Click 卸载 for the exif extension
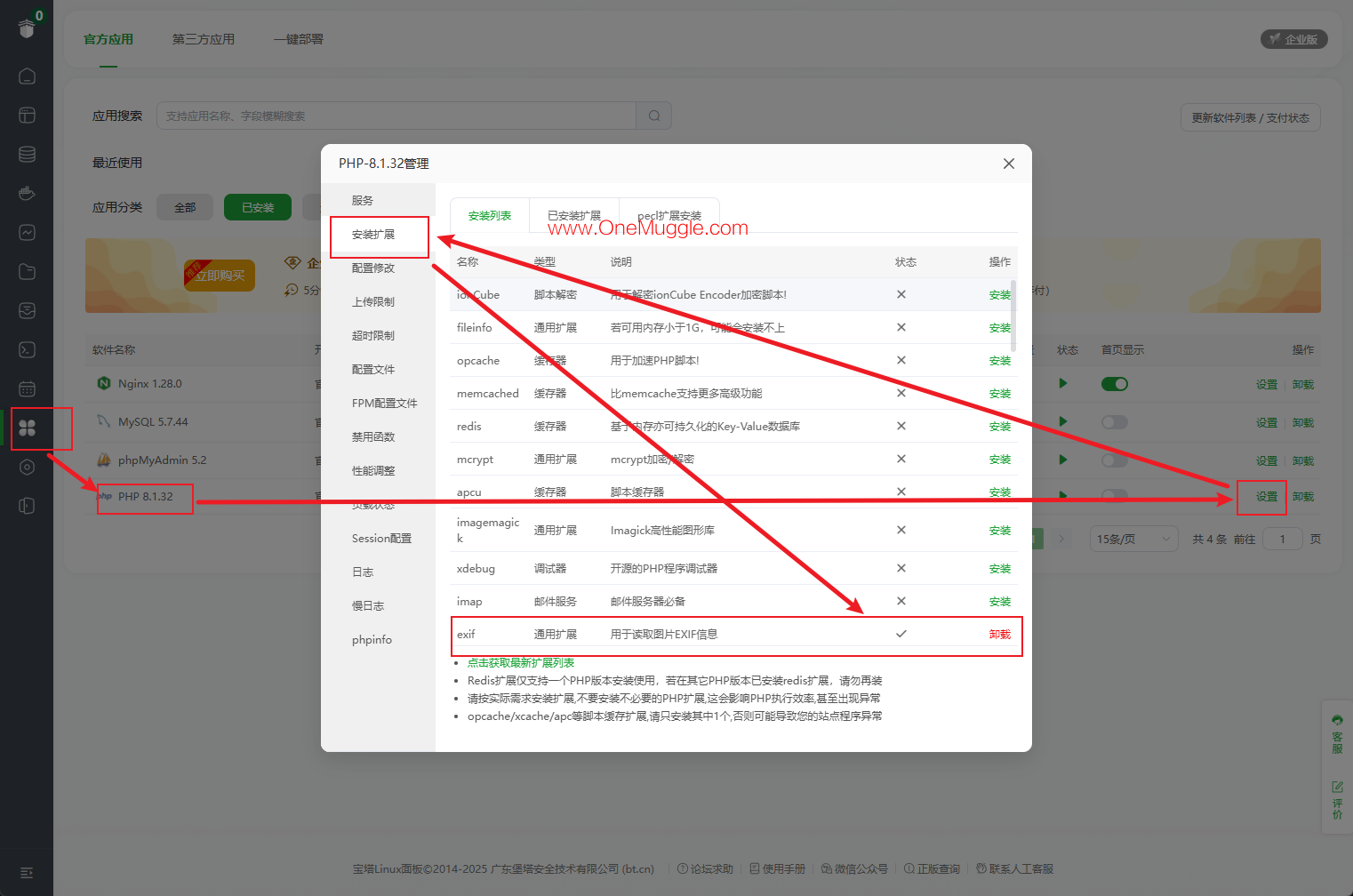This screenshot has height=896, width=1353. coord(1000,635)
